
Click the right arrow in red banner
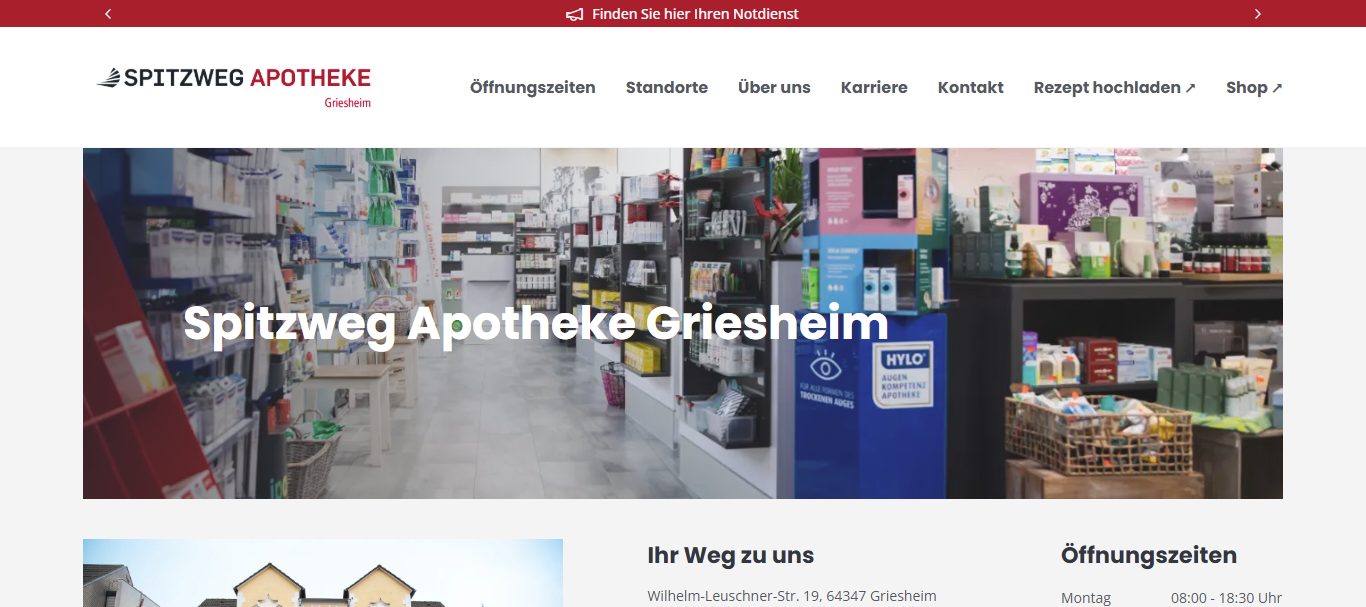coord(1257,14)
